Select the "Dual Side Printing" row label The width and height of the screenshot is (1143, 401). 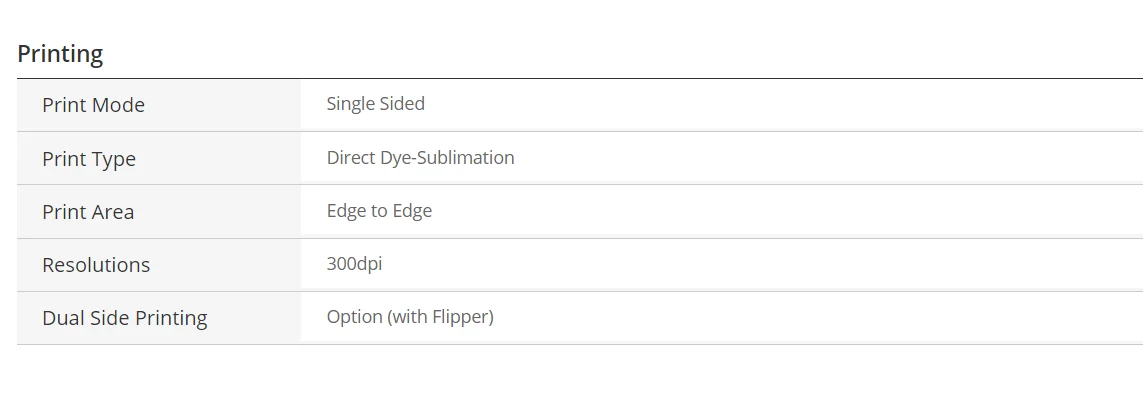124,318
